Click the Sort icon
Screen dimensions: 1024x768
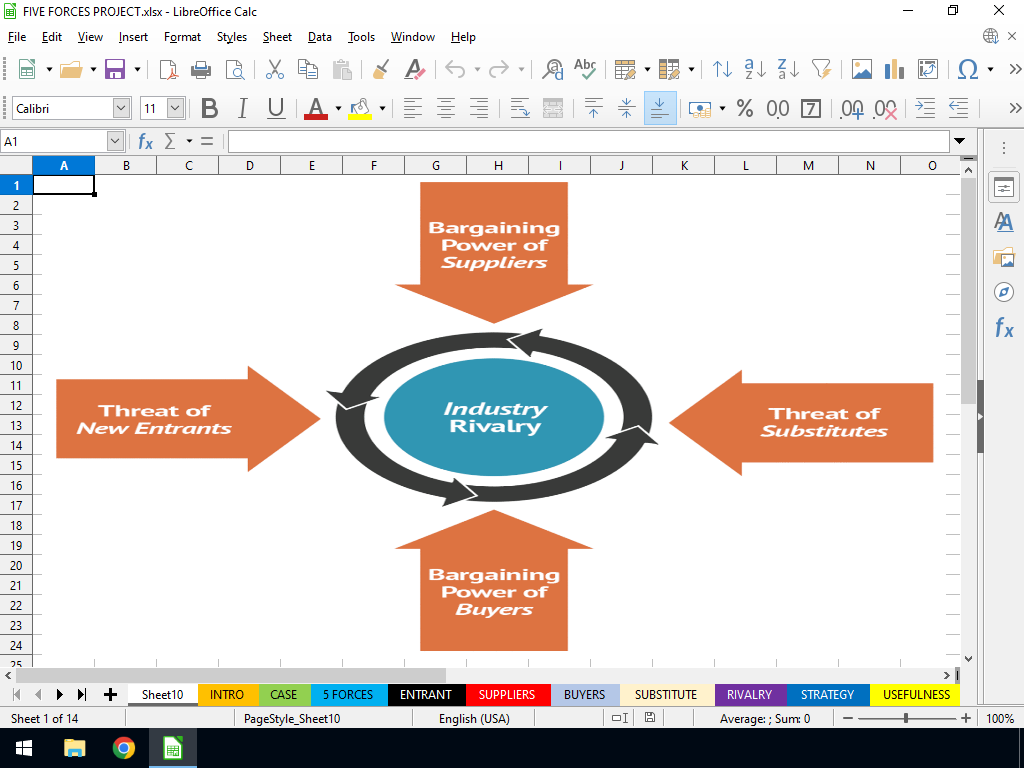[x=722, y=69]
